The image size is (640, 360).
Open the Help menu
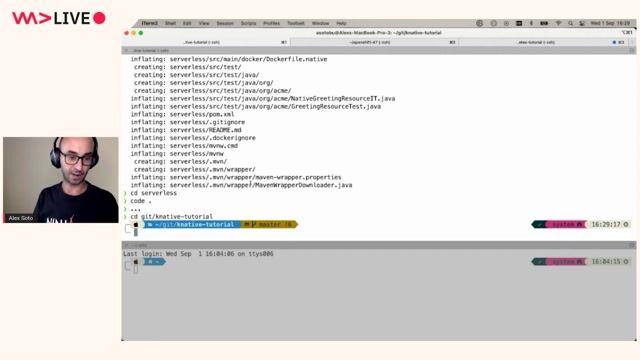(341, 23)
